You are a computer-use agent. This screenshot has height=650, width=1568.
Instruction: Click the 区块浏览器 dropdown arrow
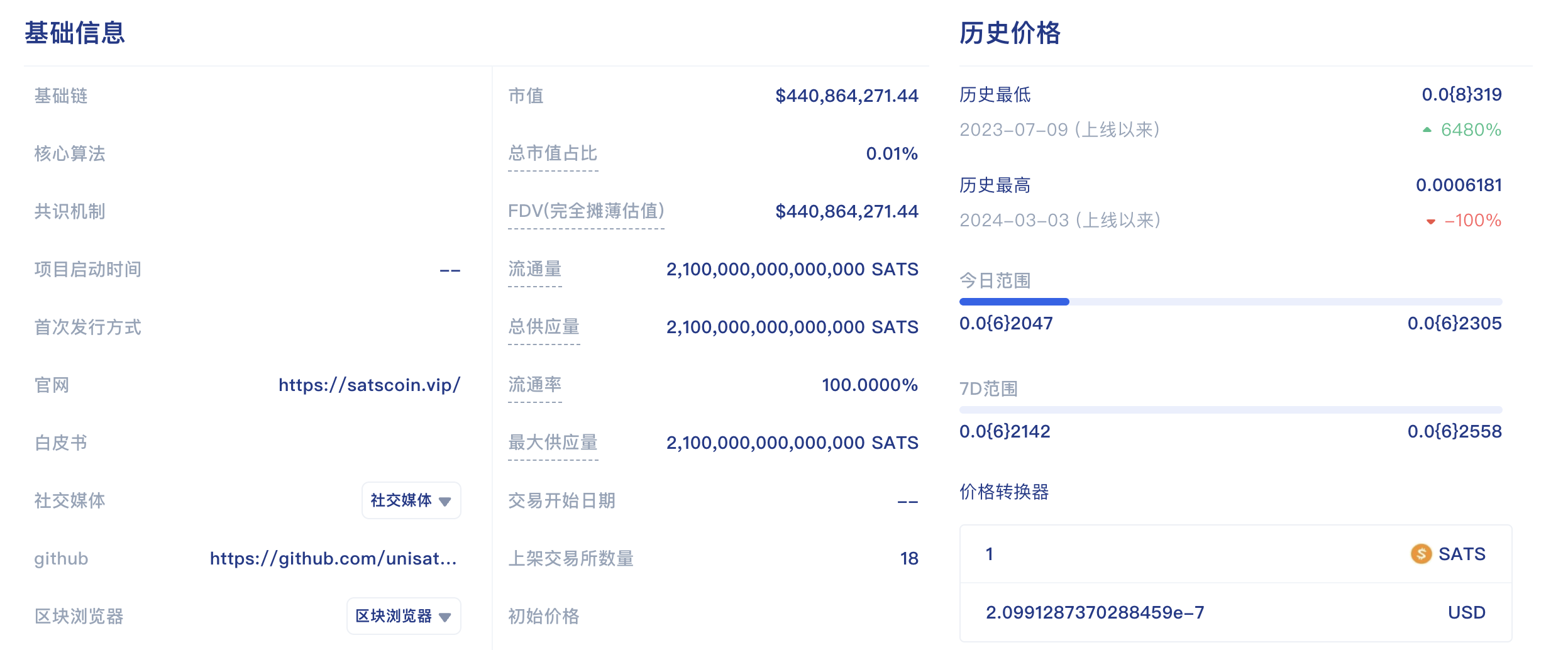click(445, 617)
